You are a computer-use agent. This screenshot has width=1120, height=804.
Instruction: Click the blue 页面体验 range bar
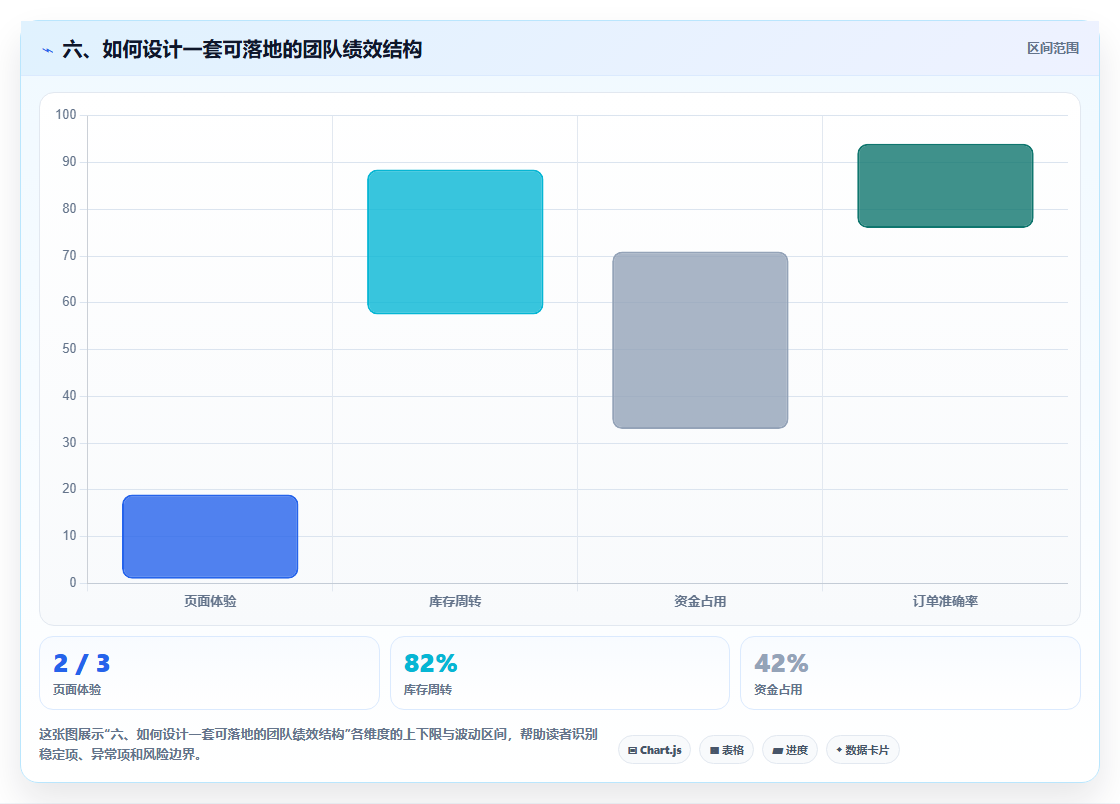(210, 536)
